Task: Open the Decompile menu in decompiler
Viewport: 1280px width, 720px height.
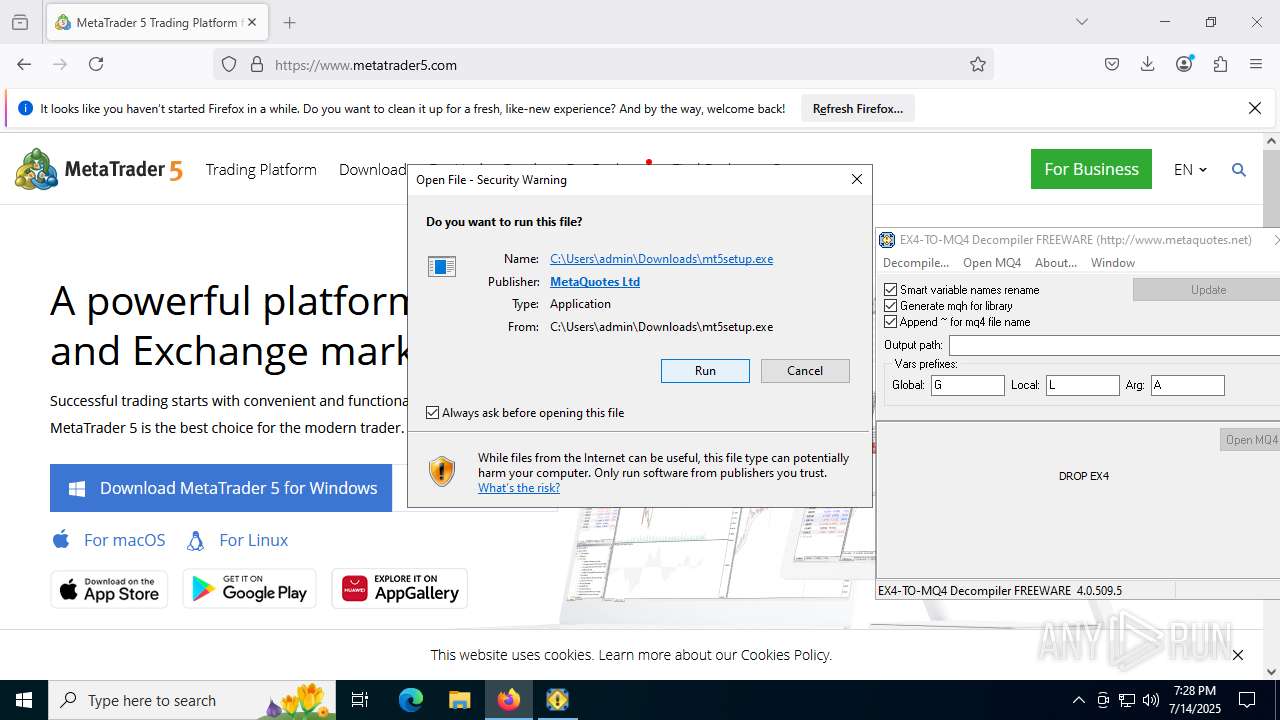Action: click(915, 263)
